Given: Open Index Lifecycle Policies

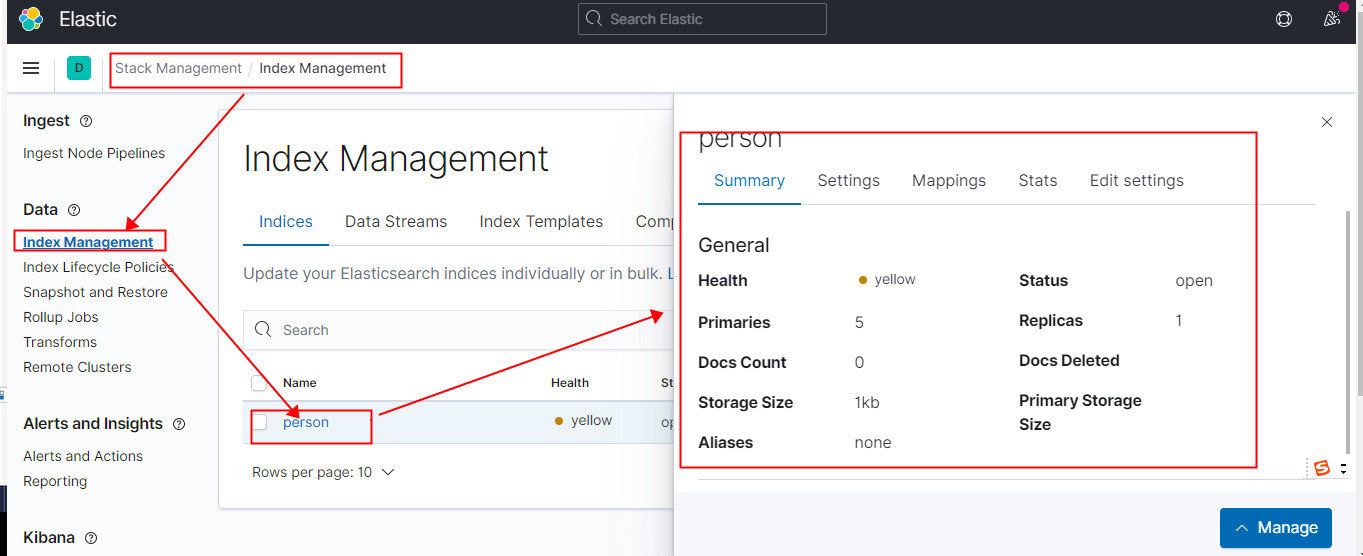Looking at the screenshot, I should coord(98,267).
